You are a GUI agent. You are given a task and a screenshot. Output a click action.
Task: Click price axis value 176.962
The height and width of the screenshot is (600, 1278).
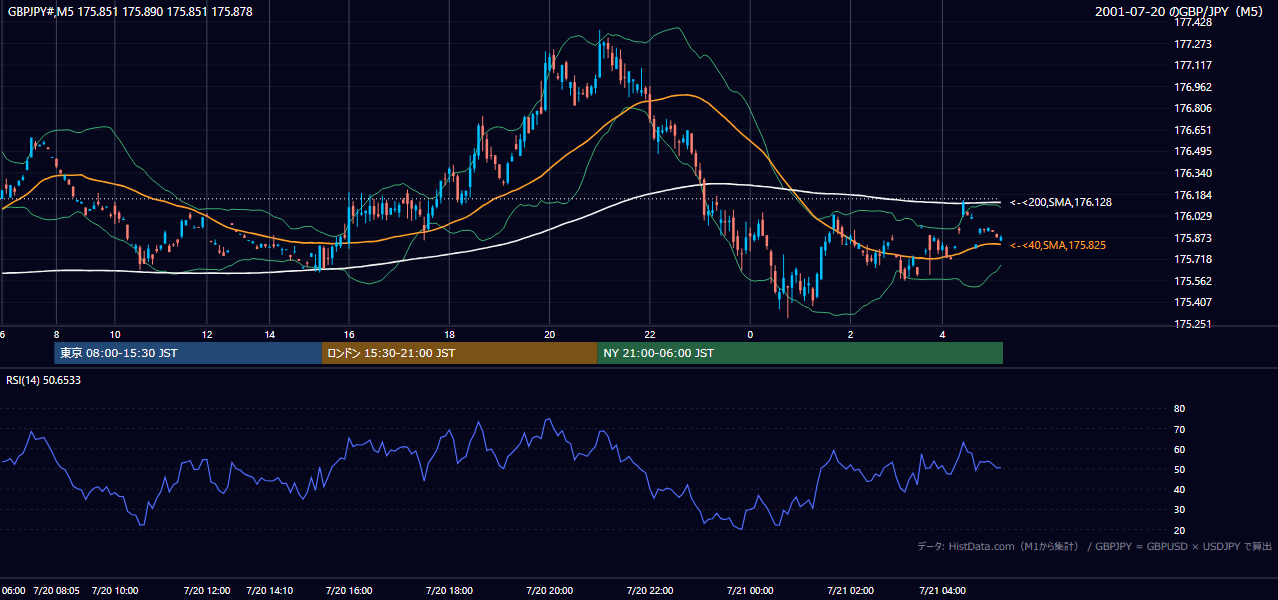[1194, 87]
